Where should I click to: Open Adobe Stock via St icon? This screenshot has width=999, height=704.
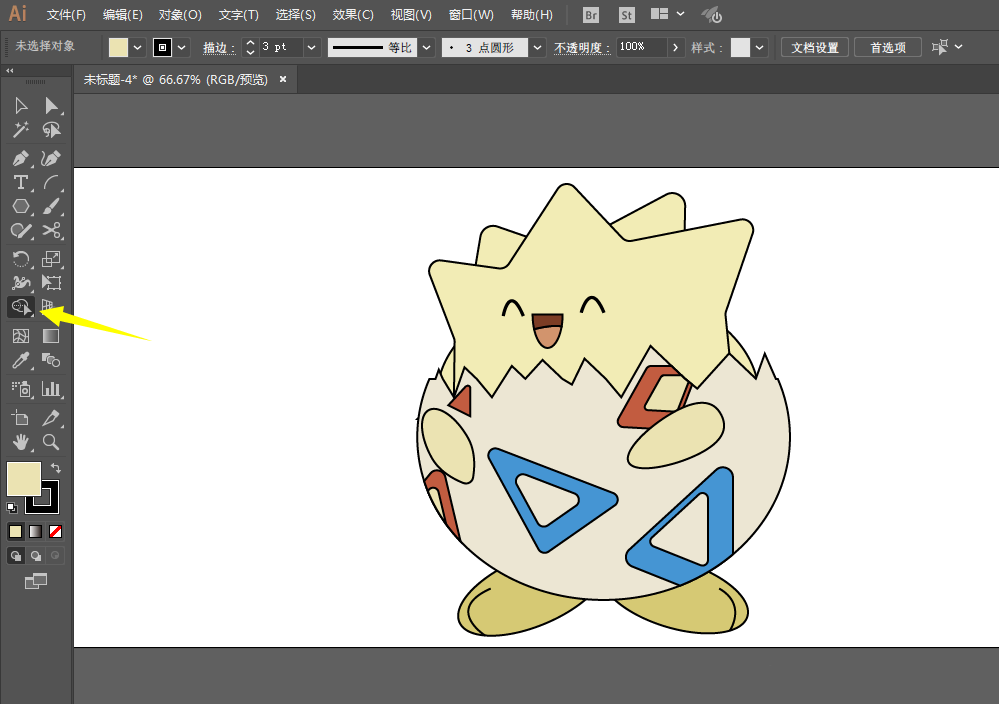627,15
